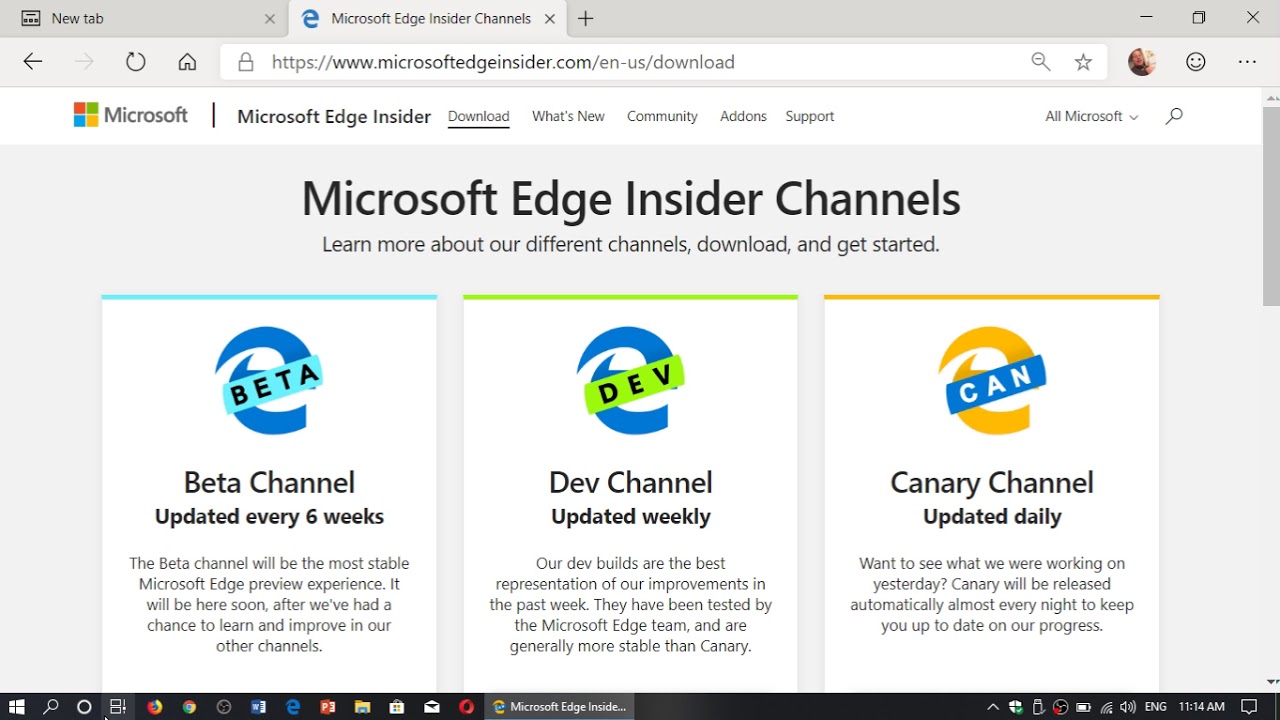Screen dimensions: 1280x720
Task: Click the Canary channel Edge logo
Action: 992,380
